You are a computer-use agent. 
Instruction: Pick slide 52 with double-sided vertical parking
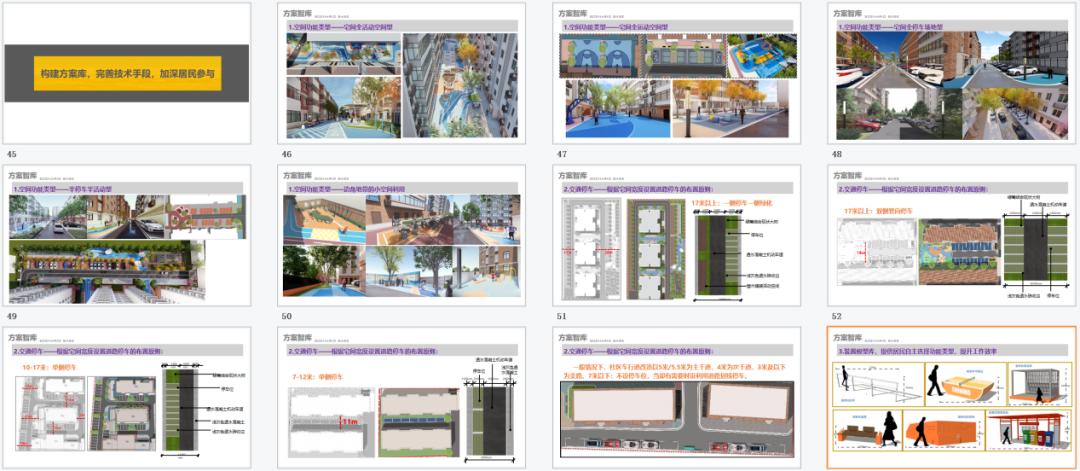tap(951, 235)
